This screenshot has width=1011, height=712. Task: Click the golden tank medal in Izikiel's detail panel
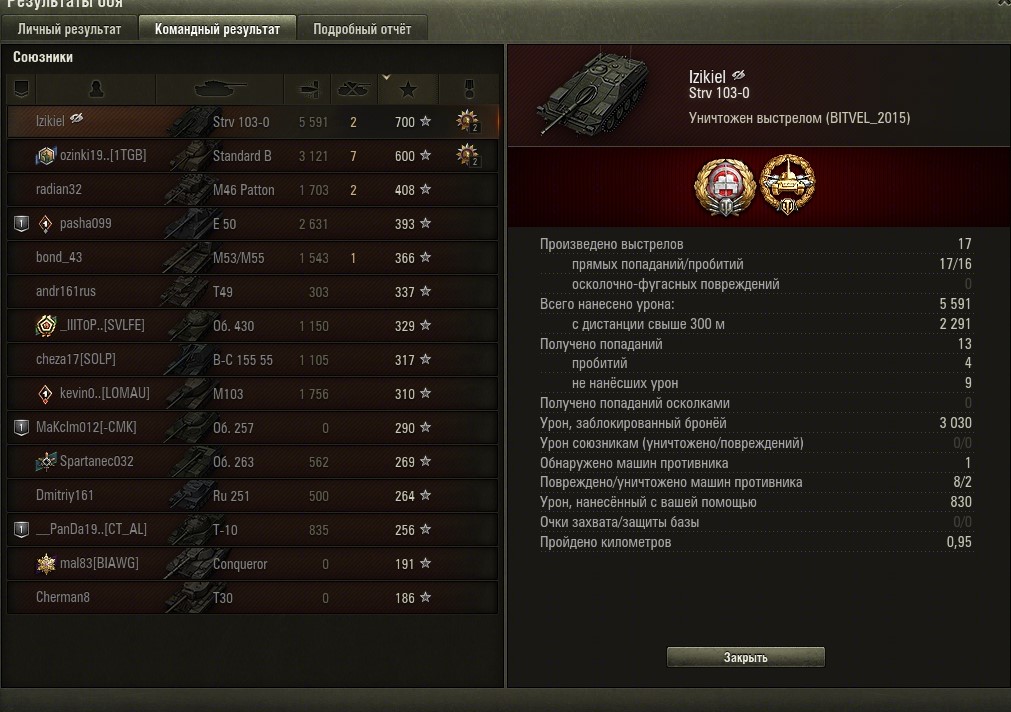787,184
